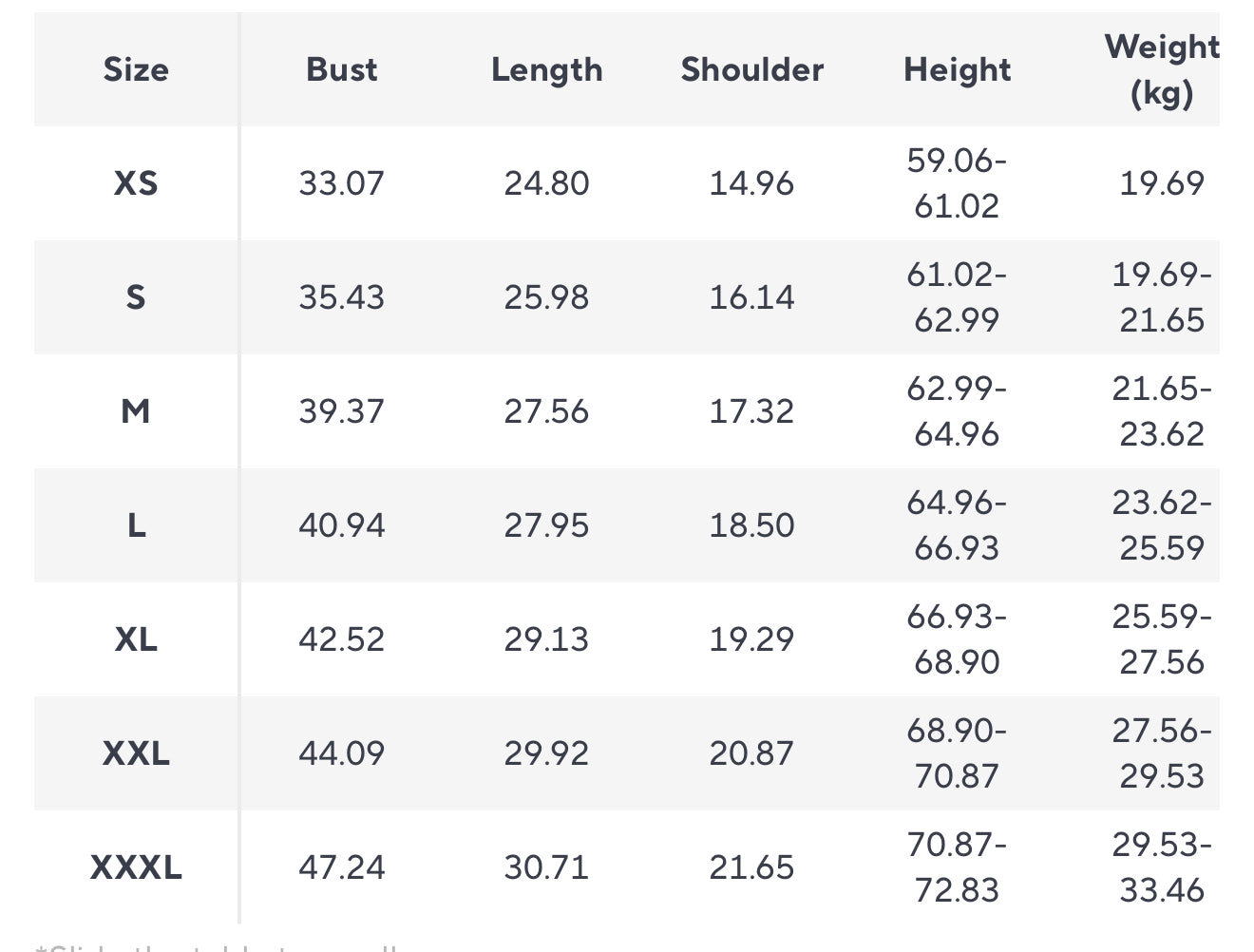Click the Shoulder column header

tap(751, 69)
